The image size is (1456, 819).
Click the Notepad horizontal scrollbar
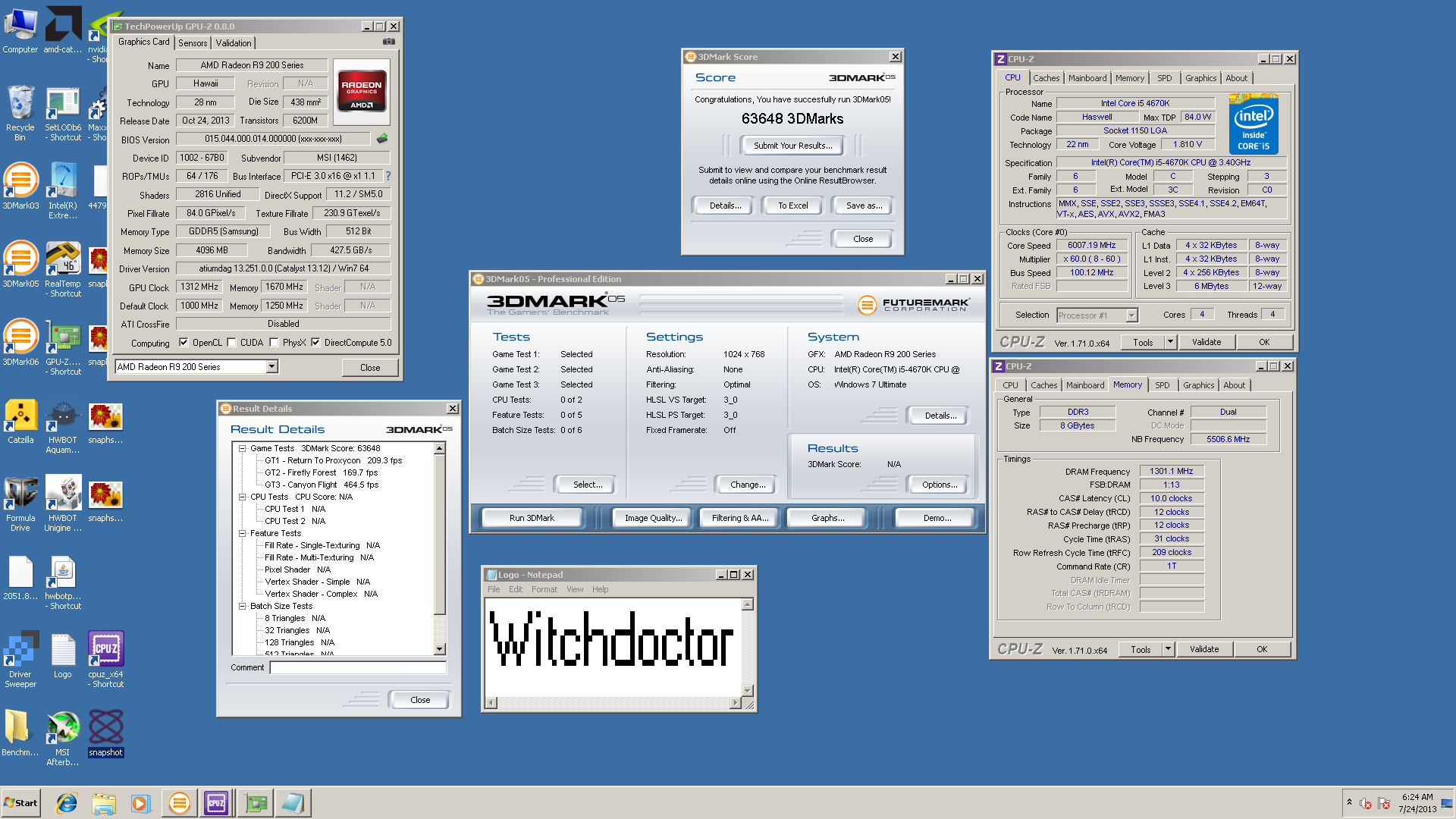pos(612,703)
